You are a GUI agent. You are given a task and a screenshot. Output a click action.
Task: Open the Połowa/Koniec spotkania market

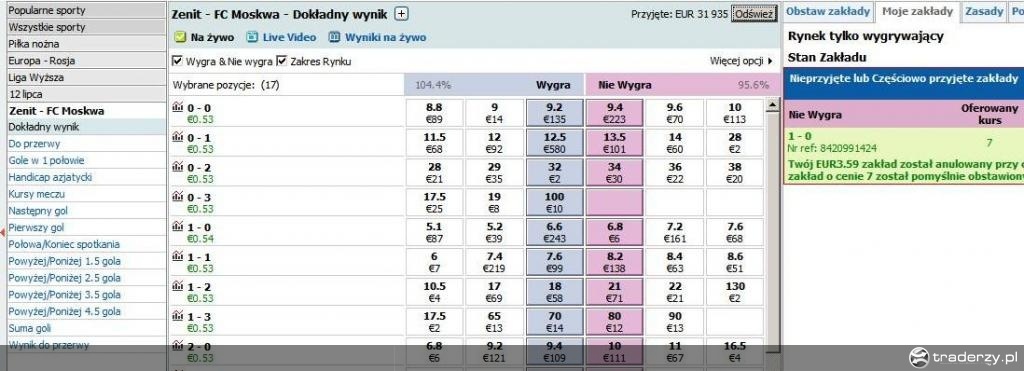64,244
